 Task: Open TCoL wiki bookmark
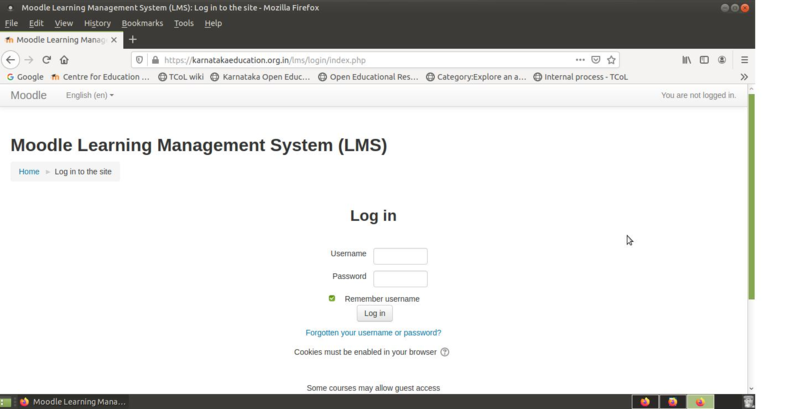tap(181, 76)
